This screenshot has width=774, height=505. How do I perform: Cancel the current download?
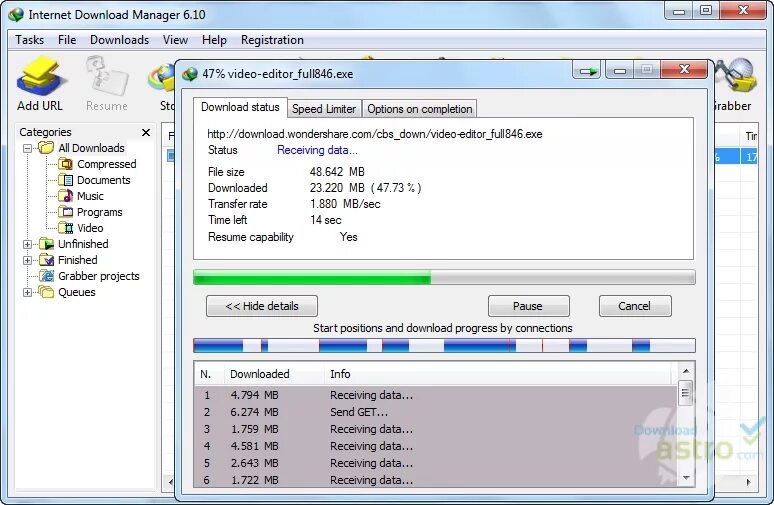(635, 306)
